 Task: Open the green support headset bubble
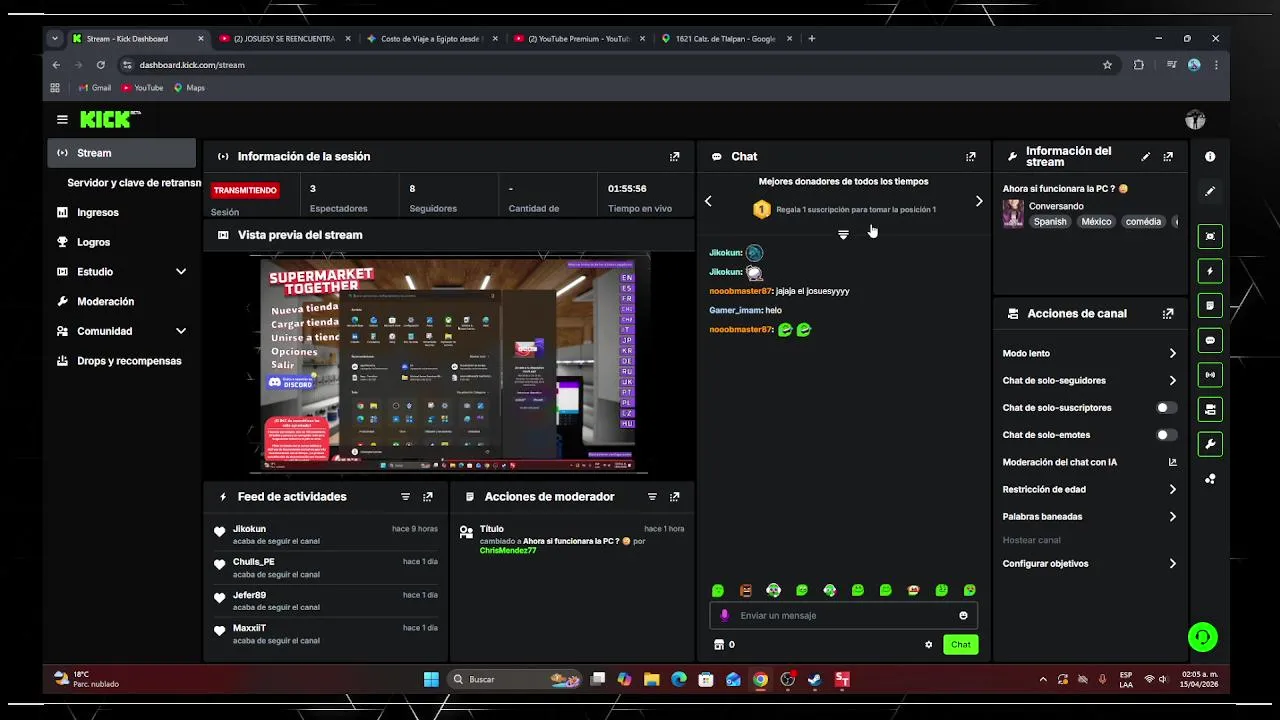click(1202, 637)
